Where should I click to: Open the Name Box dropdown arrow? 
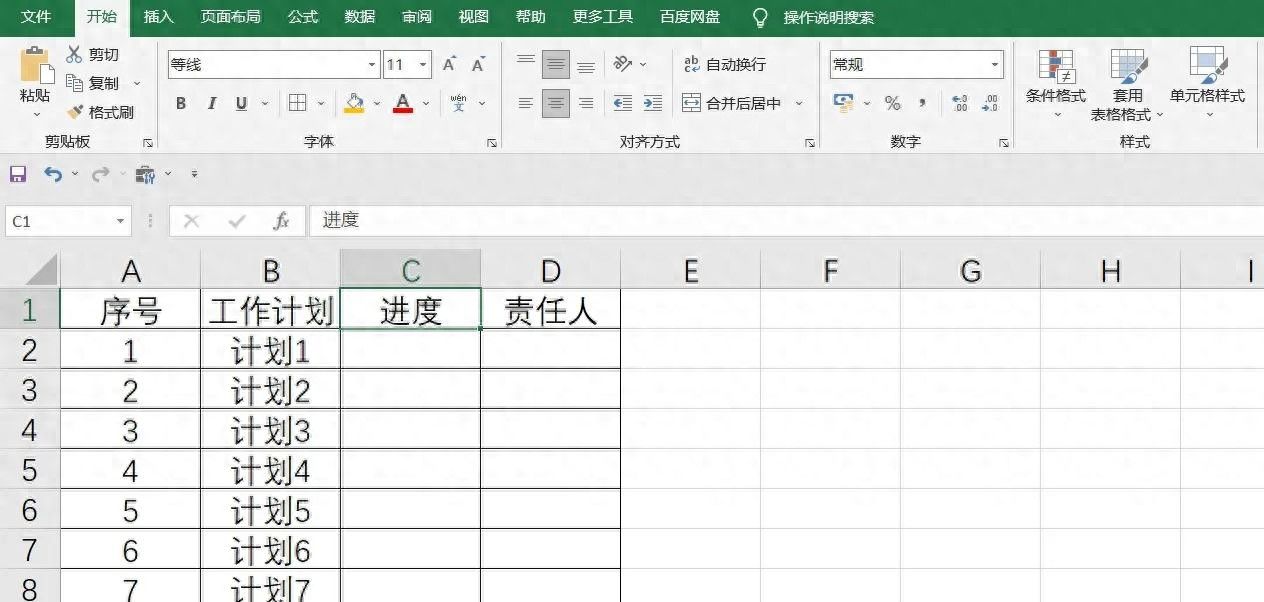pos(120,221)
